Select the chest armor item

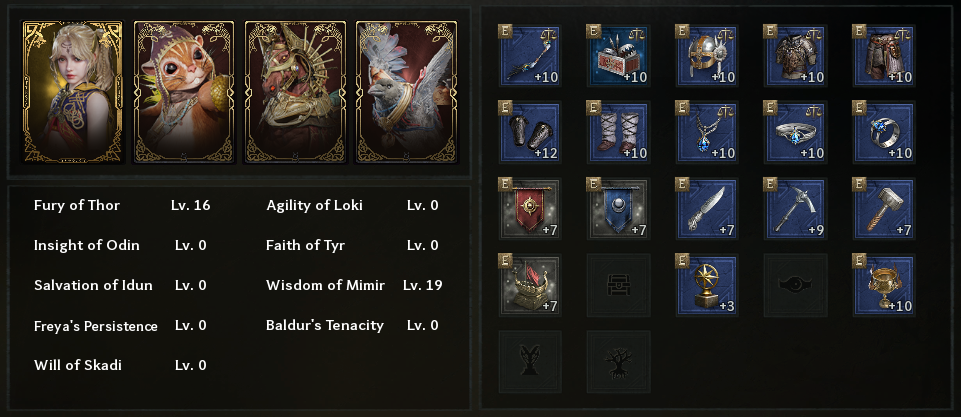coord(795,57)
